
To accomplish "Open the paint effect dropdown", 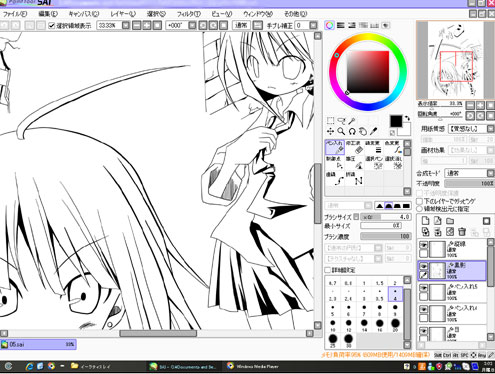I will point(491,150).
